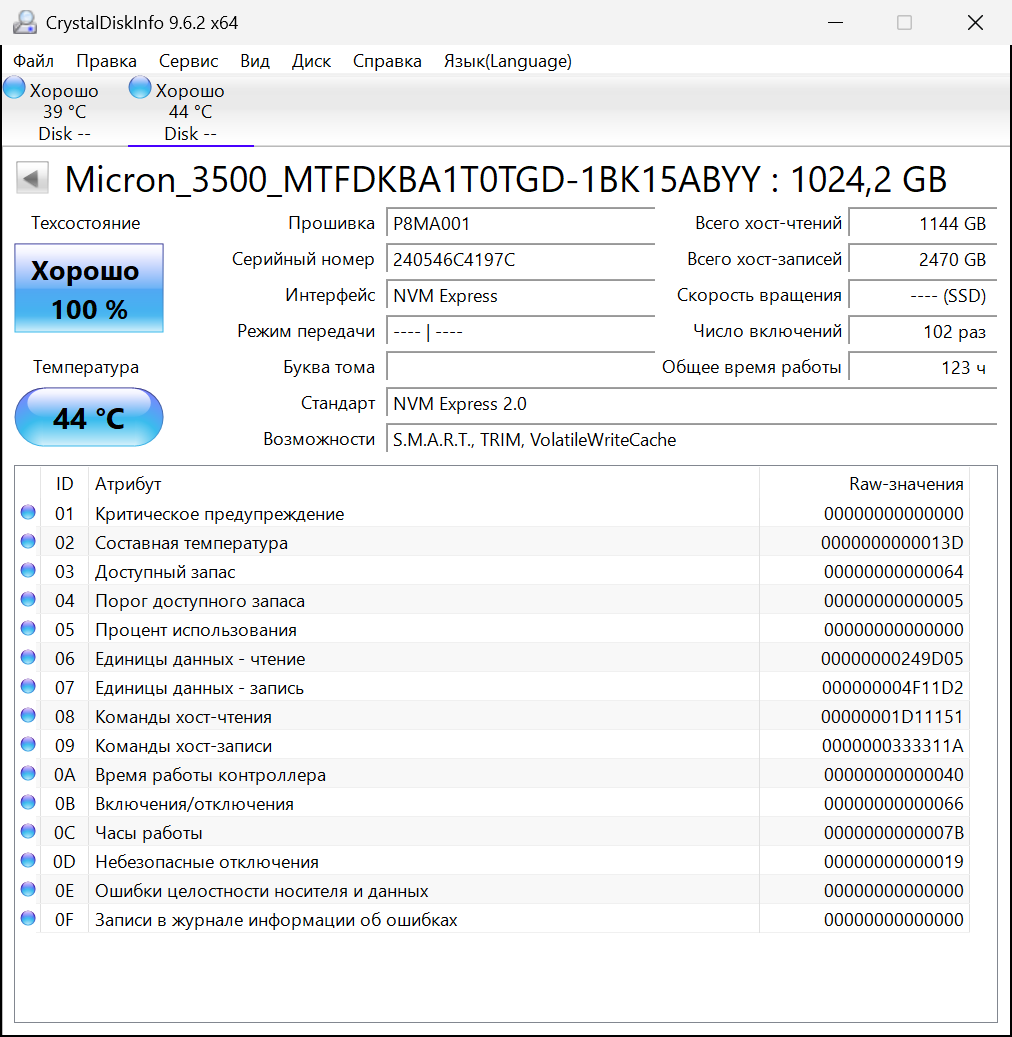
Task: Click raw value 000000004F11D2
Action: [893, 688]
